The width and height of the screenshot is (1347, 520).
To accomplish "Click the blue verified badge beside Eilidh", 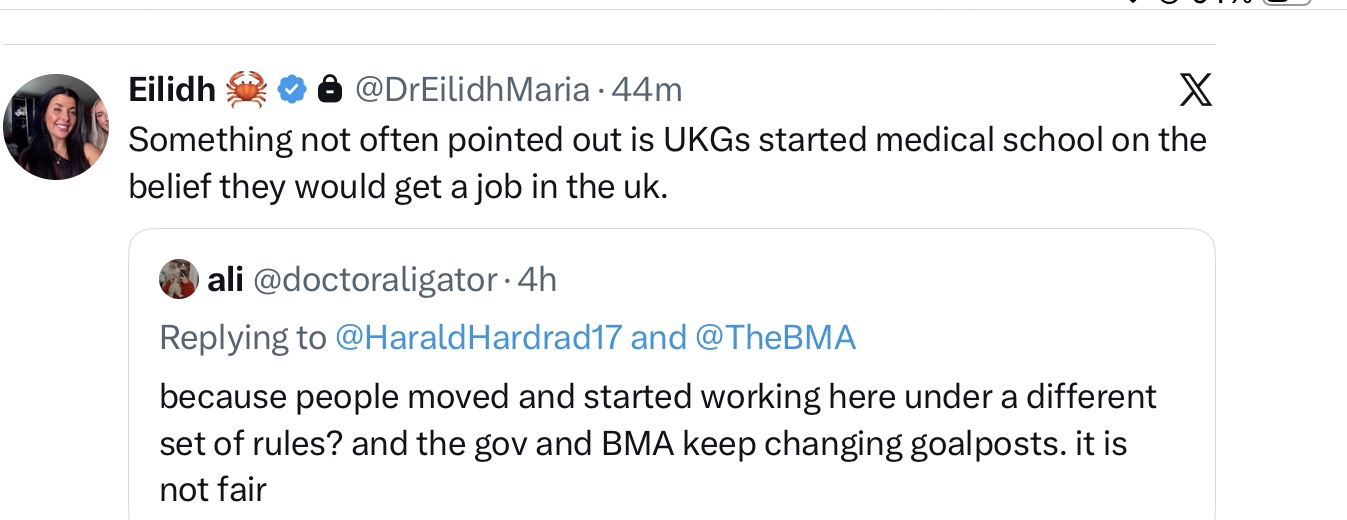I will [291, 90].
